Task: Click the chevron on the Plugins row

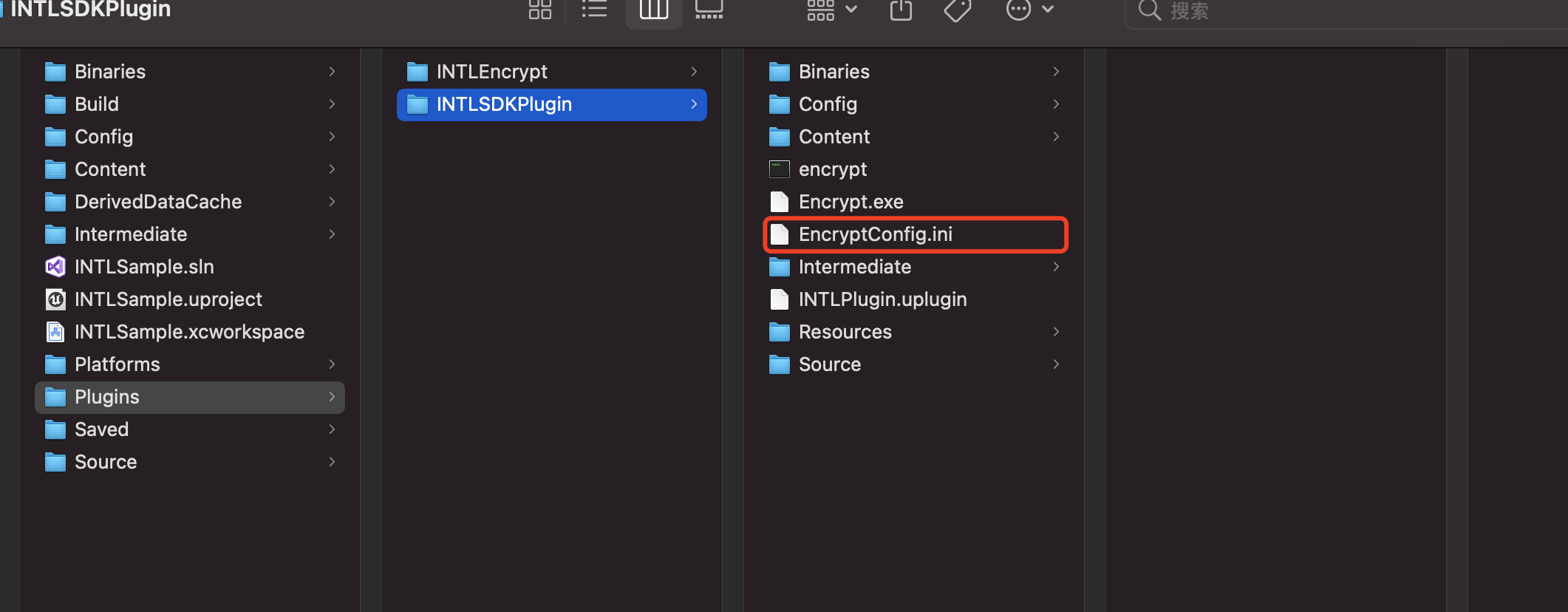Action: tap(332, 397)
